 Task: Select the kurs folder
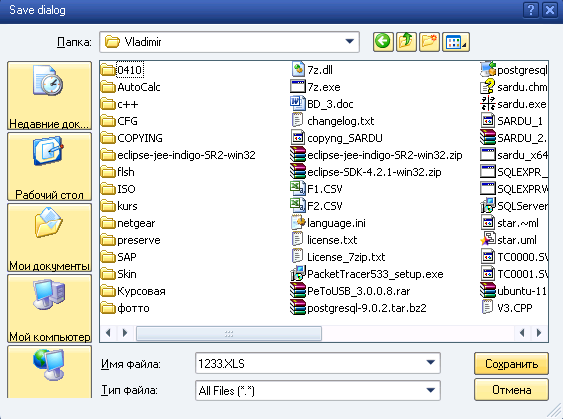point(119,206)
